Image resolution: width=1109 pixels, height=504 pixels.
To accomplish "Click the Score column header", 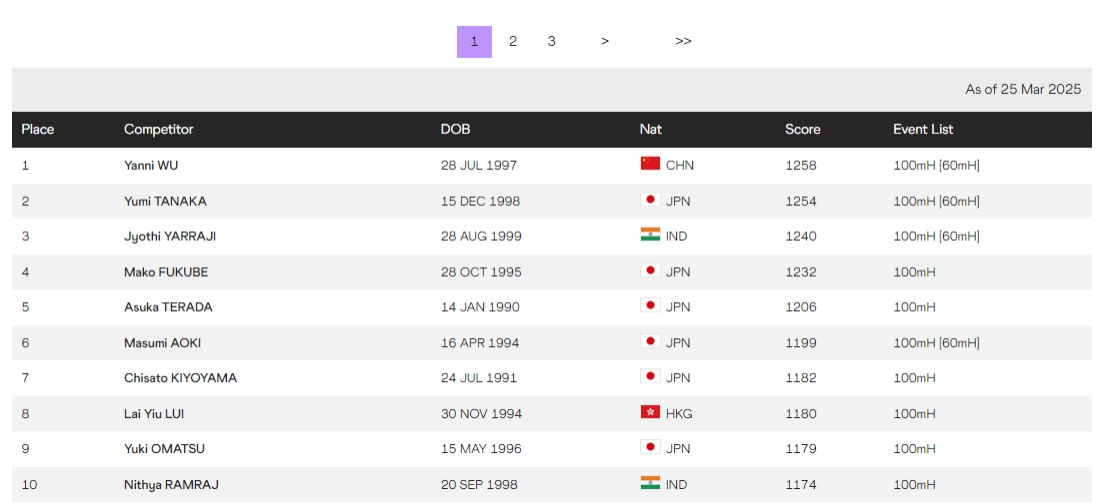I will [802, 129].
